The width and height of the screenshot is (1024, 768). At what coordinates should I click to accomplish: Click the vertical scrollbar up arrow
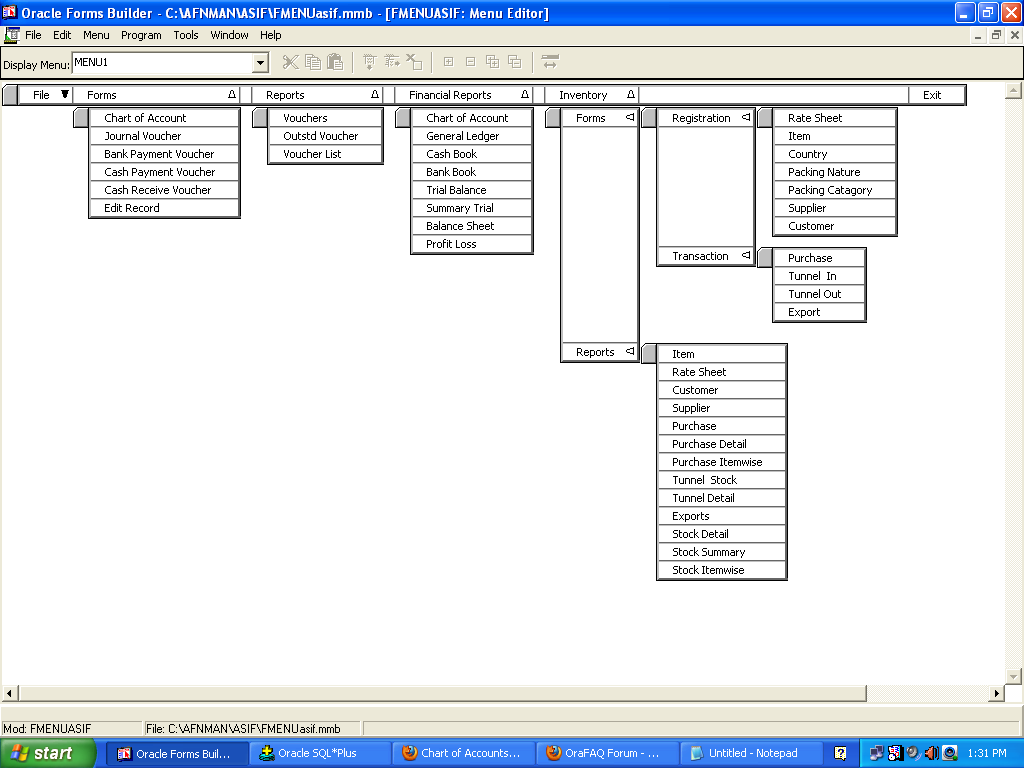(1014, 90)
